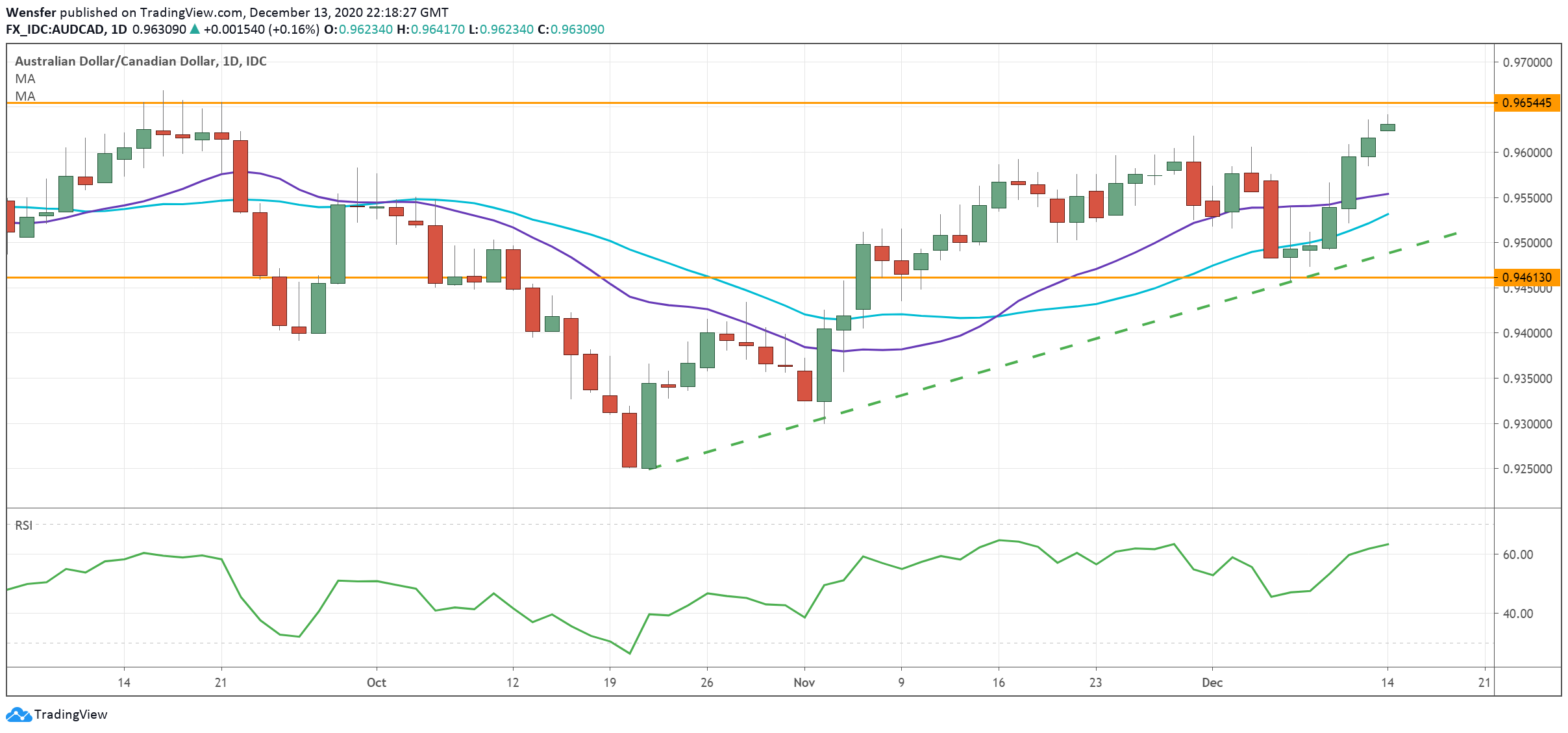Click the last green candle at far right
The image size is (1568, 733).
point(1388,127)
